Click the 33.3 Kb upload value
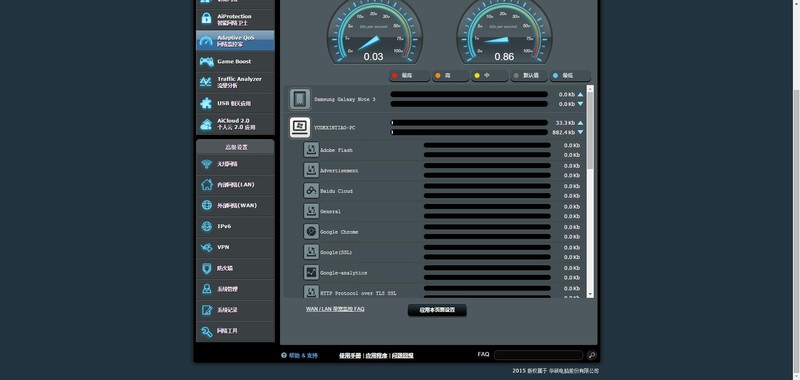Screen dimensions: 800x380 click(565, 123)
